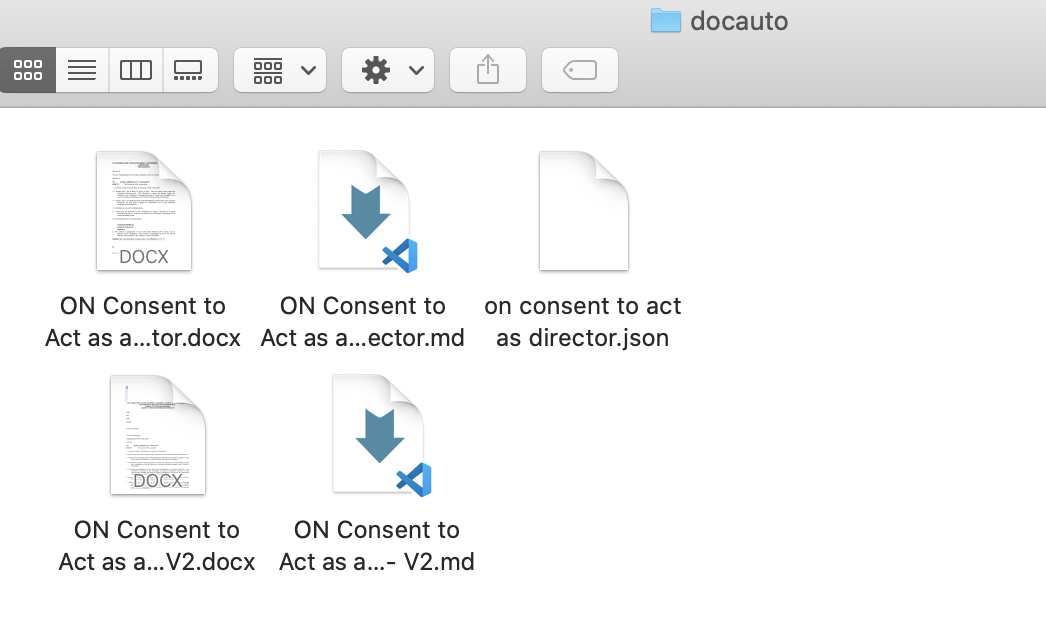Select the ON Consent DOCX file
1046x638 pixels.
[143, 210]
